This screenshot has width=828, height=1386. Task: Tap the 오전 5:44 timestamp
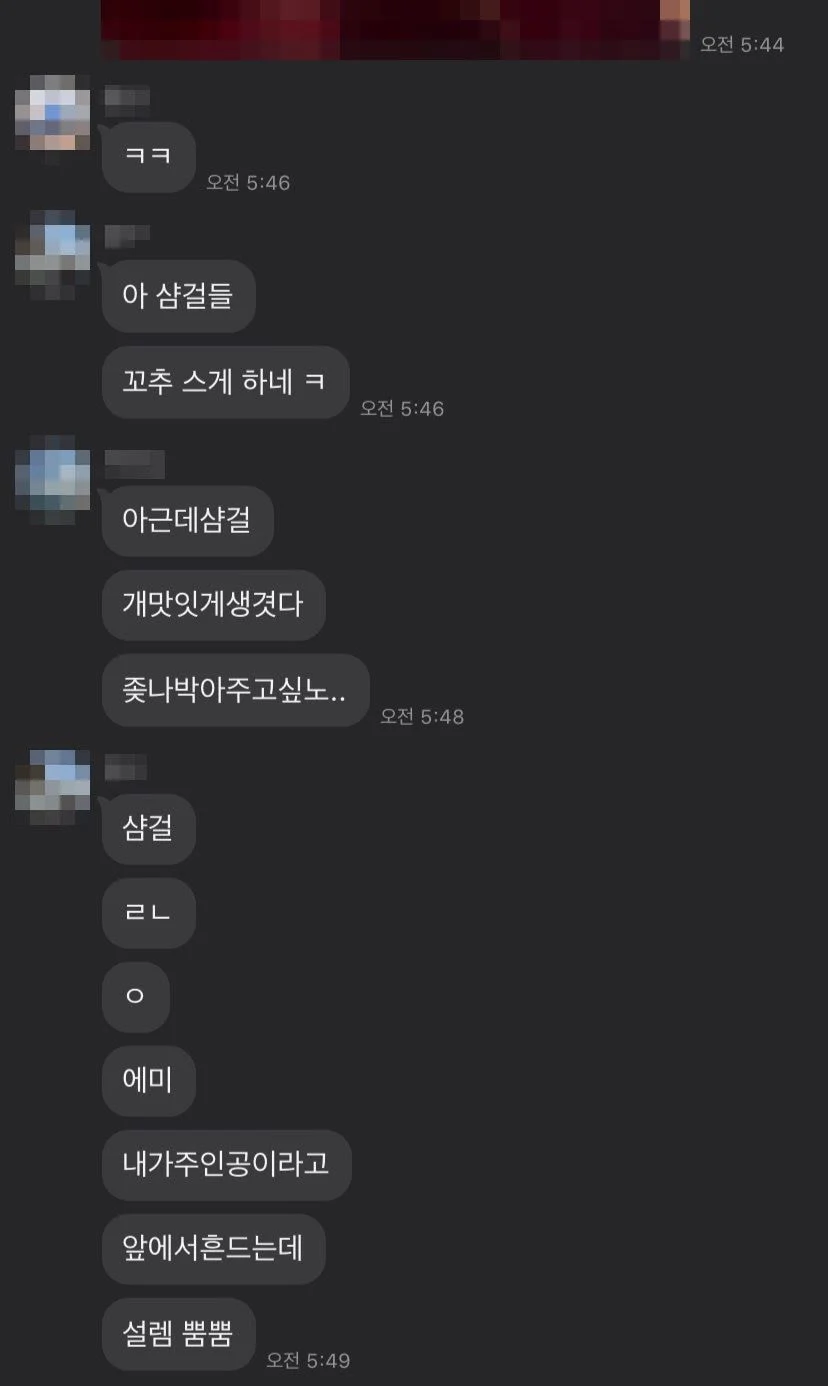pyautogui.click(x=742, y=45)
